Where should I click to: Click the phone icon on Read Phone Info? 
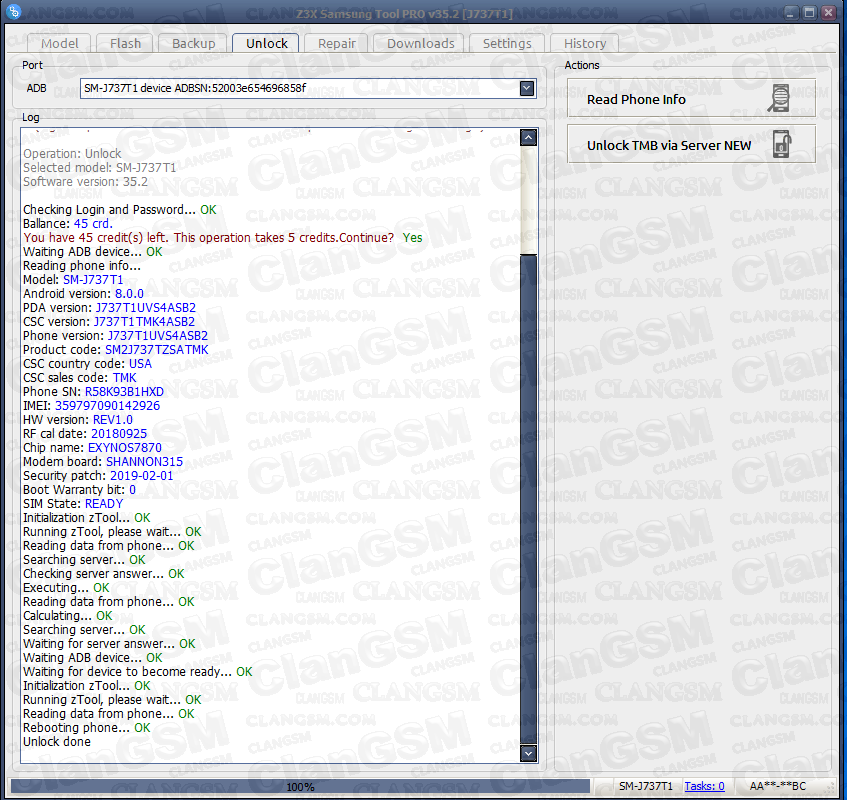[x=780, y=98]
